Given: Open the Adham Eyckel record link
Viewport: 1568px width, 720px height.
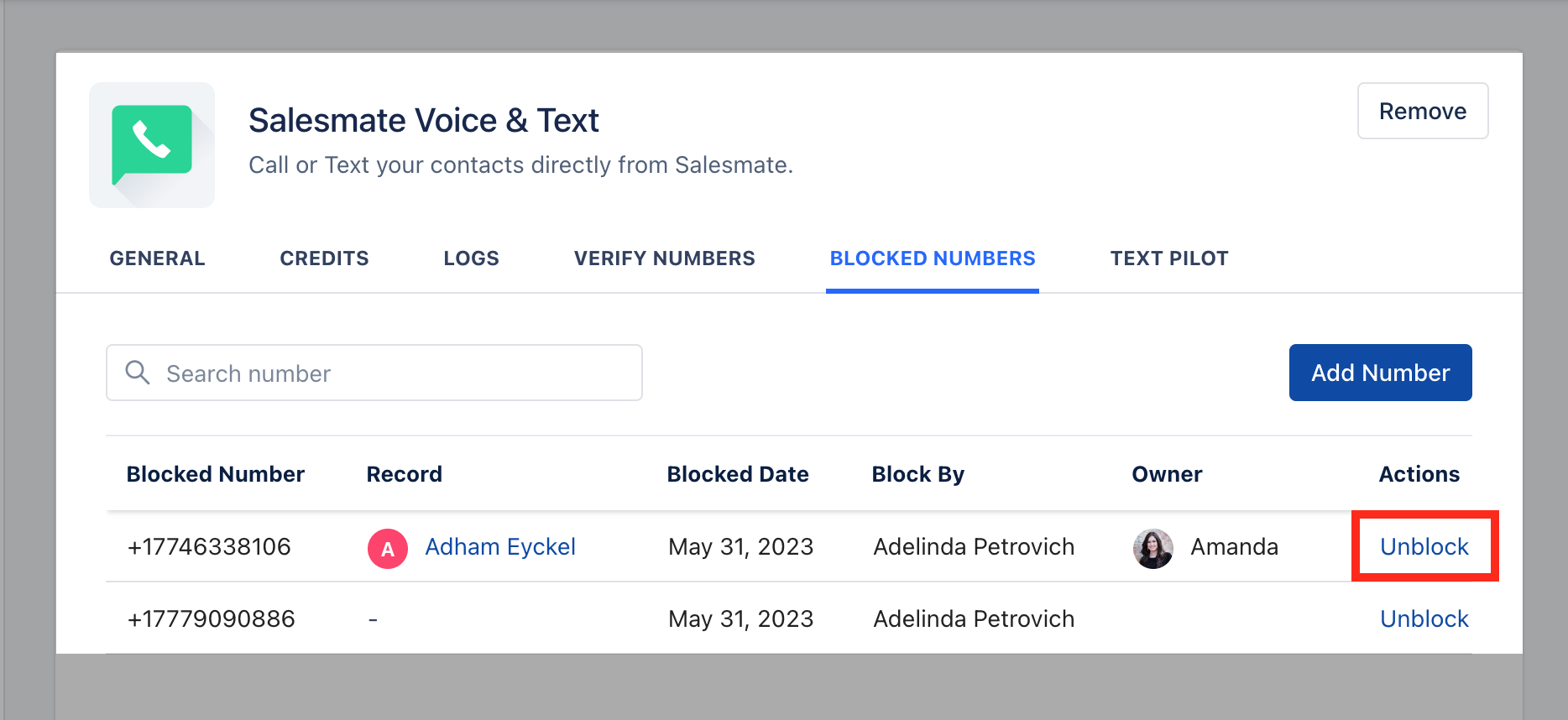Looking at the screenshot, I should 500,547.
